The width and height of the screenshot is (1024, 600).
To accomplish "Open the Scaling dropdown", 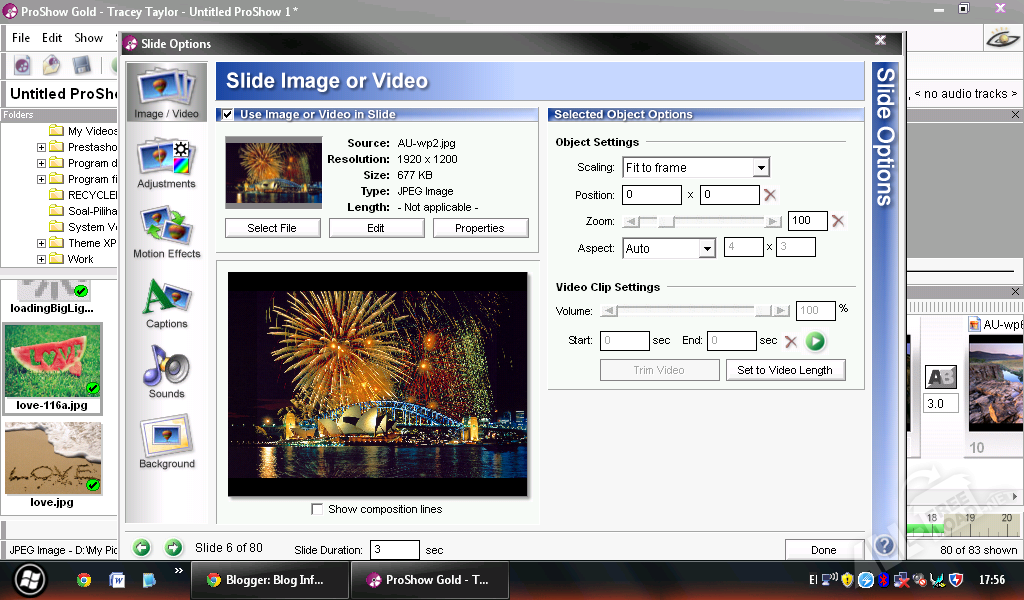I will (760, 168).
